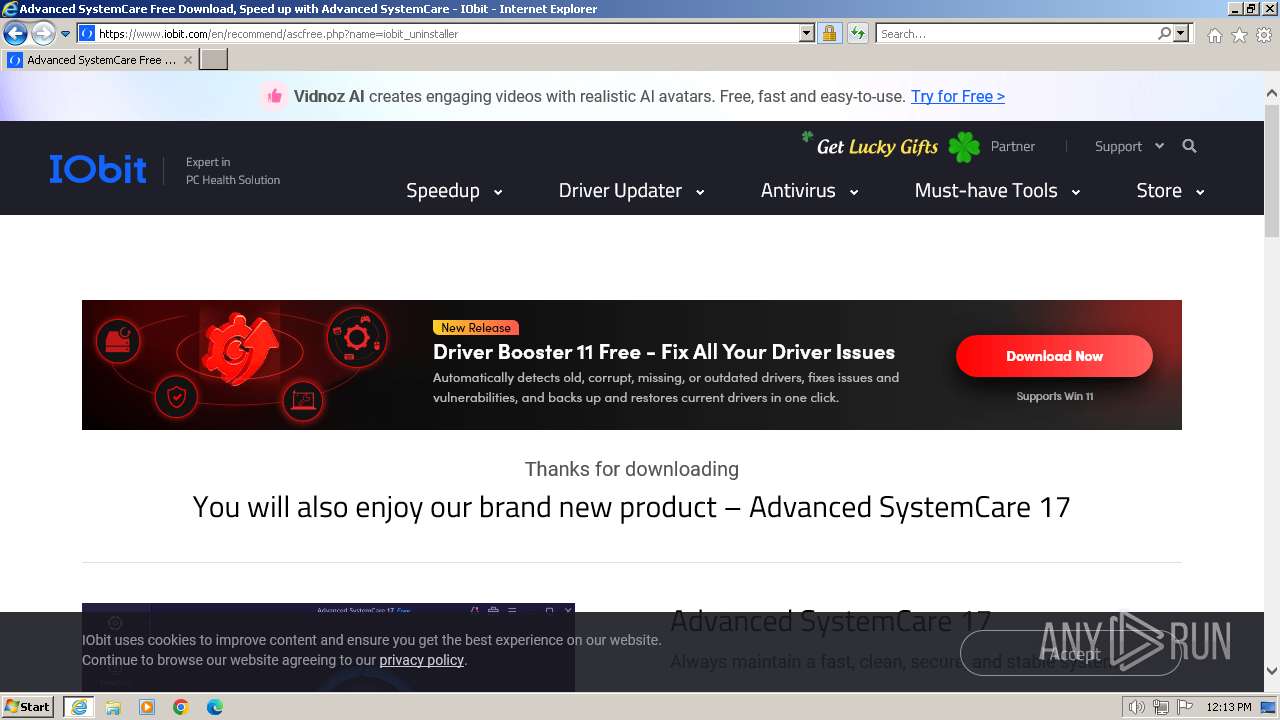
Task: Click the IObit logo
Action: [x=98, y=169]
